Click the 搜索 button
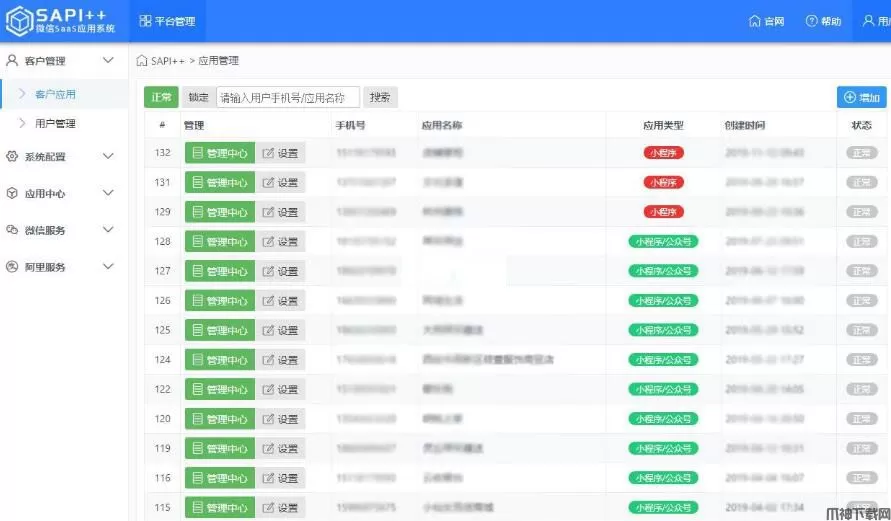 [x=380, y=97]
